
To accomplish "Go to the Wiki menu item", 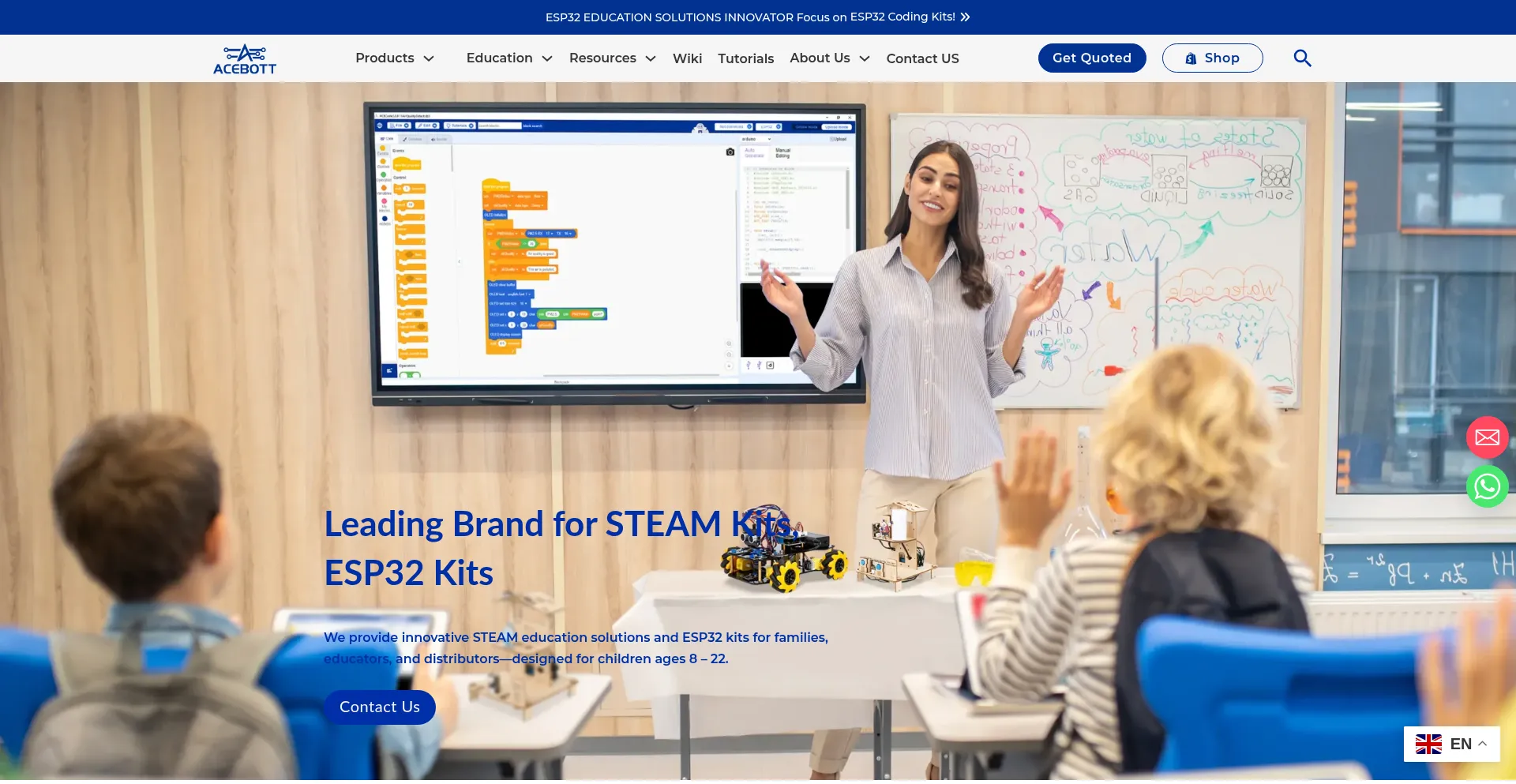I will [x=687, y=58].
